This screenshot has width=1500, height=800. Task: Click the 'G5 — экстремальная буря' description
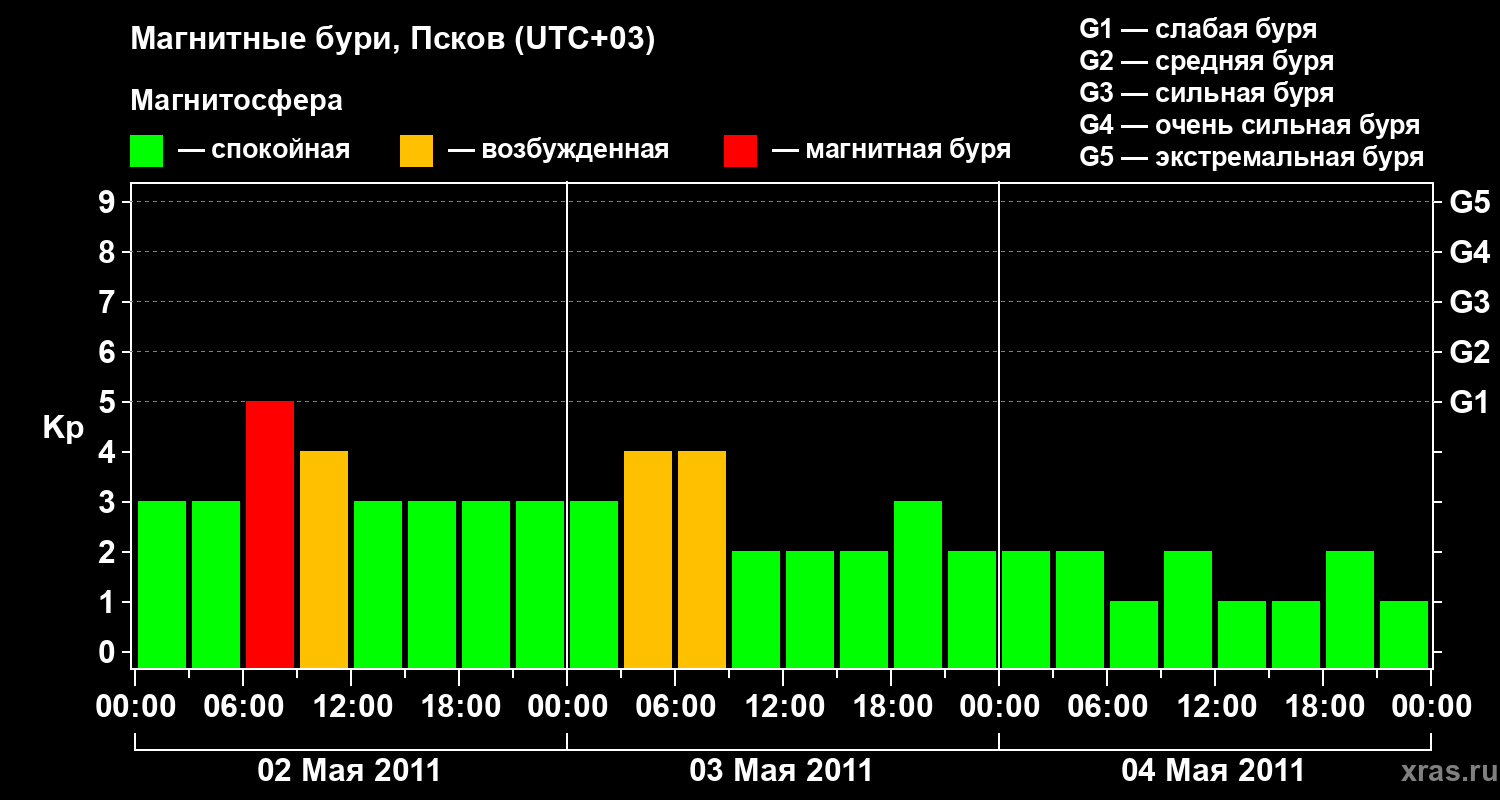(1252, 158)
